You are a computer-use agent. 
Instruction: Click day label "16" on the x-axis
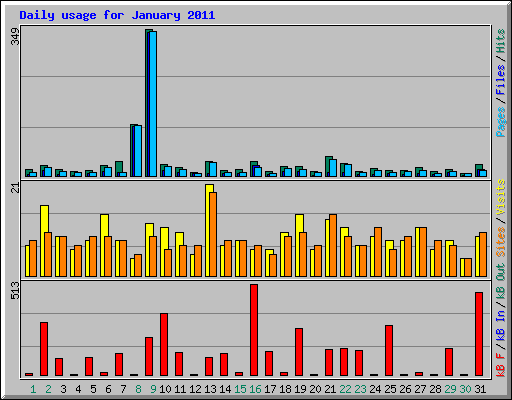pos(255,389)
